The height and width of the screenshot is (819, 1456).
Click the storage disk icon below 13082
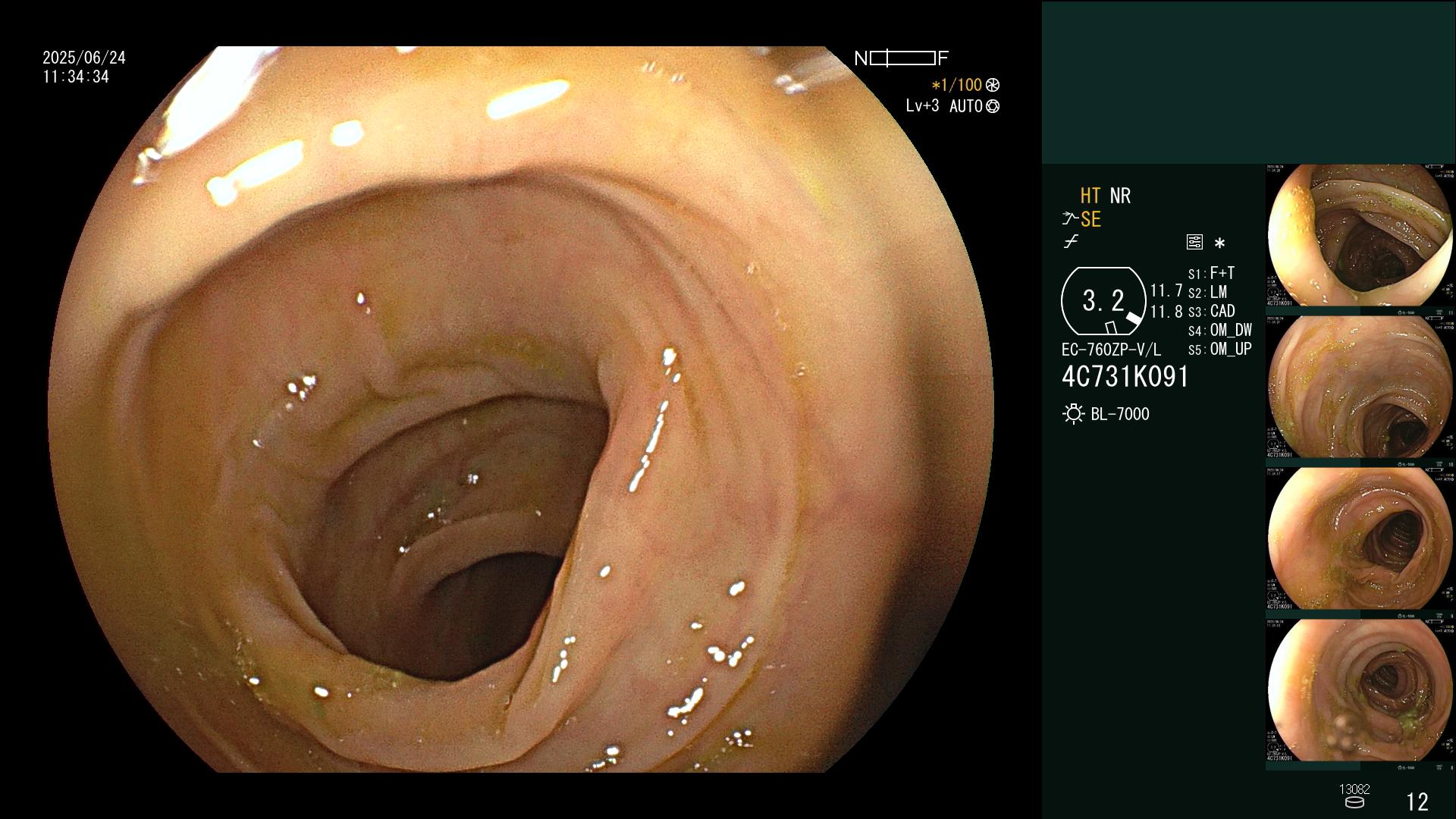point(1354,802)
